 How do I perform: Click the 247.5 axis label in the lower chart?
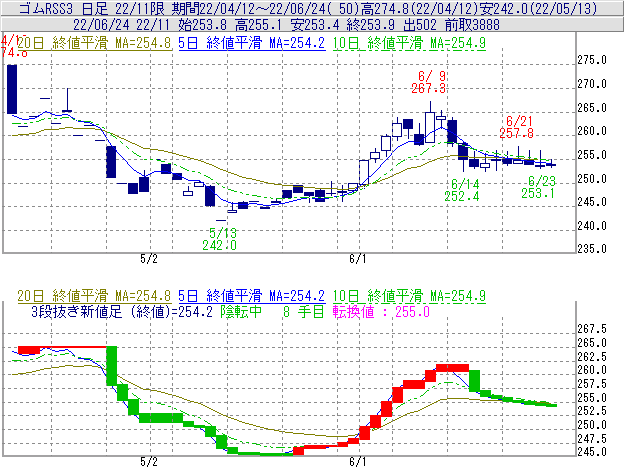point(592,439)
